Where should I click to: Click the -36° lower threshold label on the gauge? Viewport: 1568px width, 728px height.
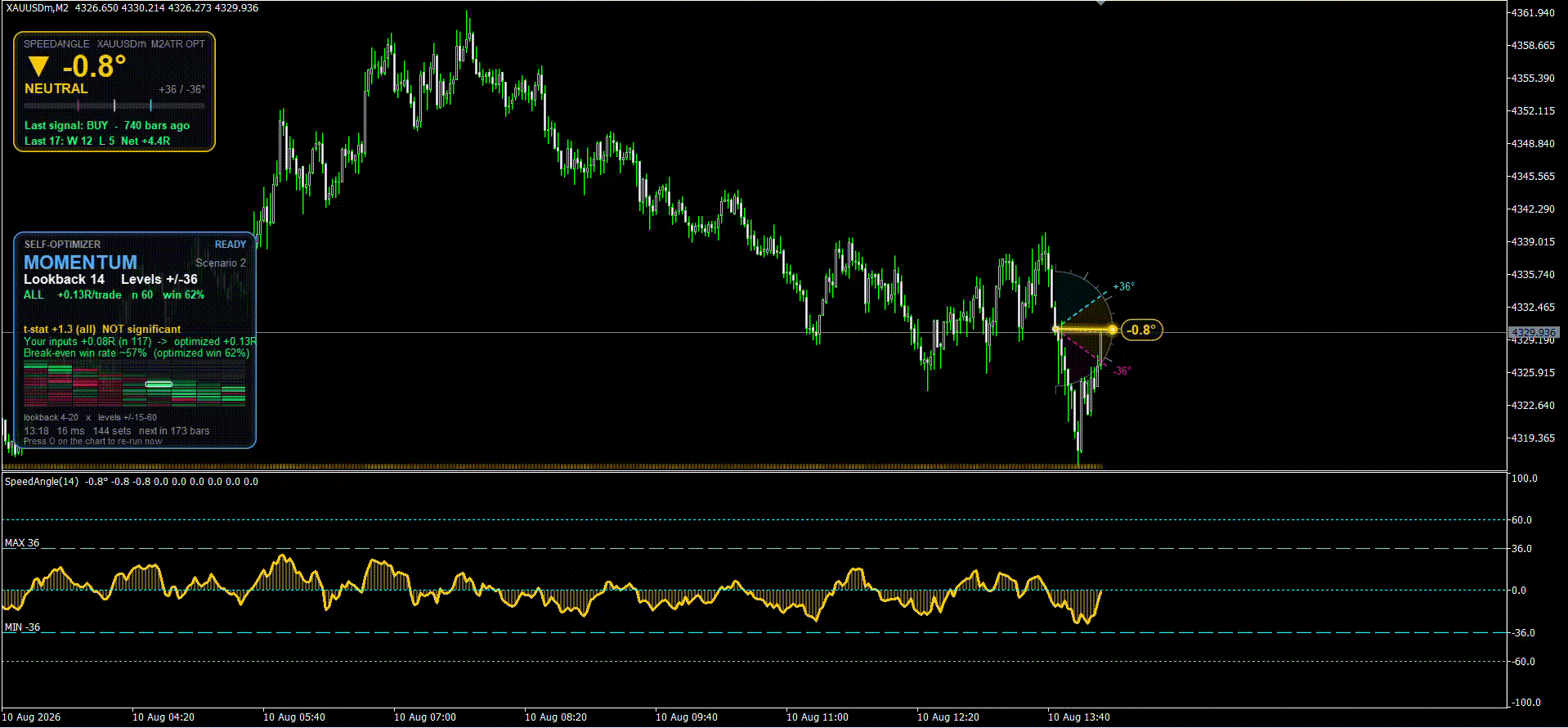click(x=1122, y=371)
